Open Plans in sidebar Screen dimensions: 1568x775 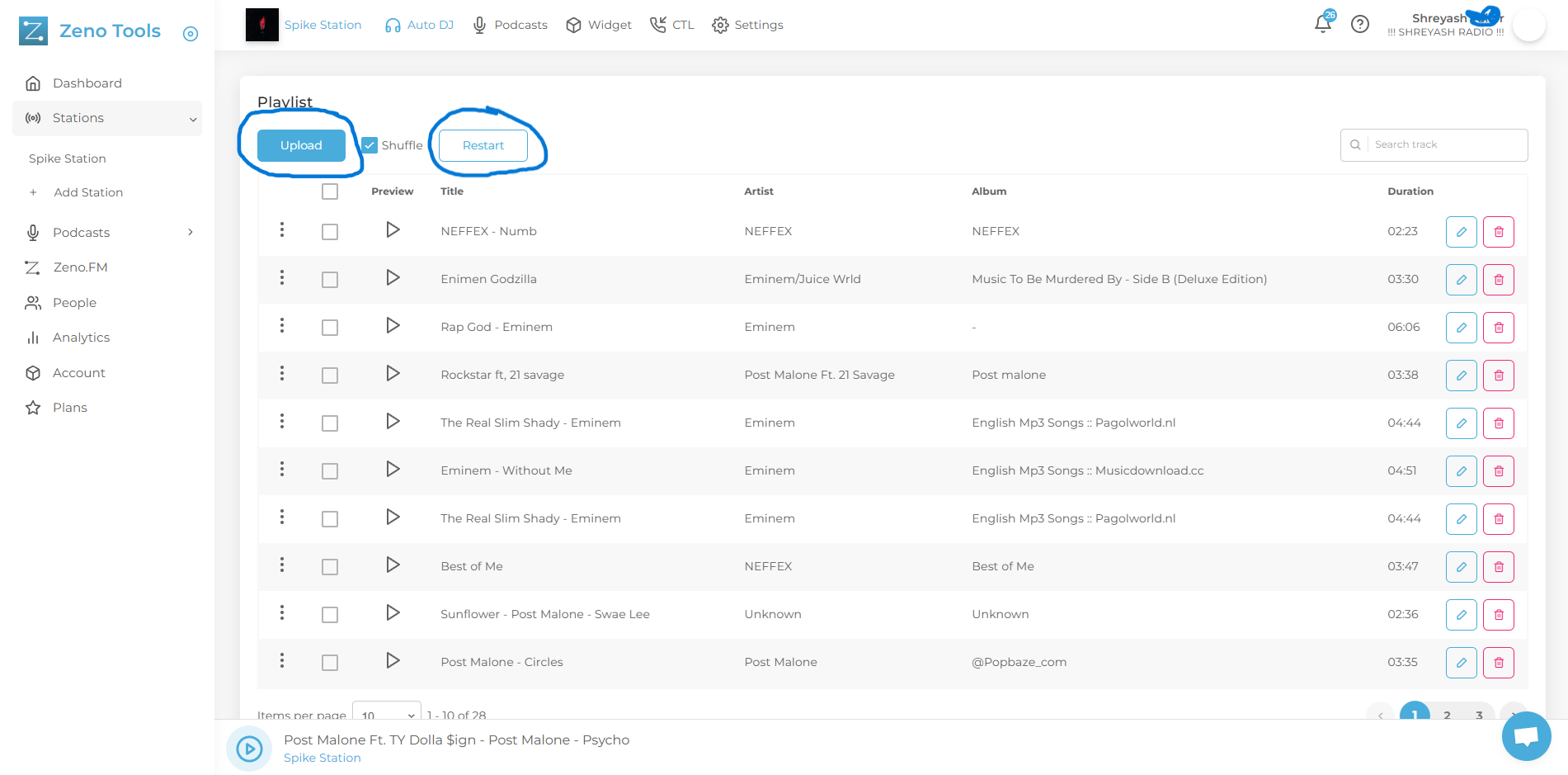coord(69,408)
